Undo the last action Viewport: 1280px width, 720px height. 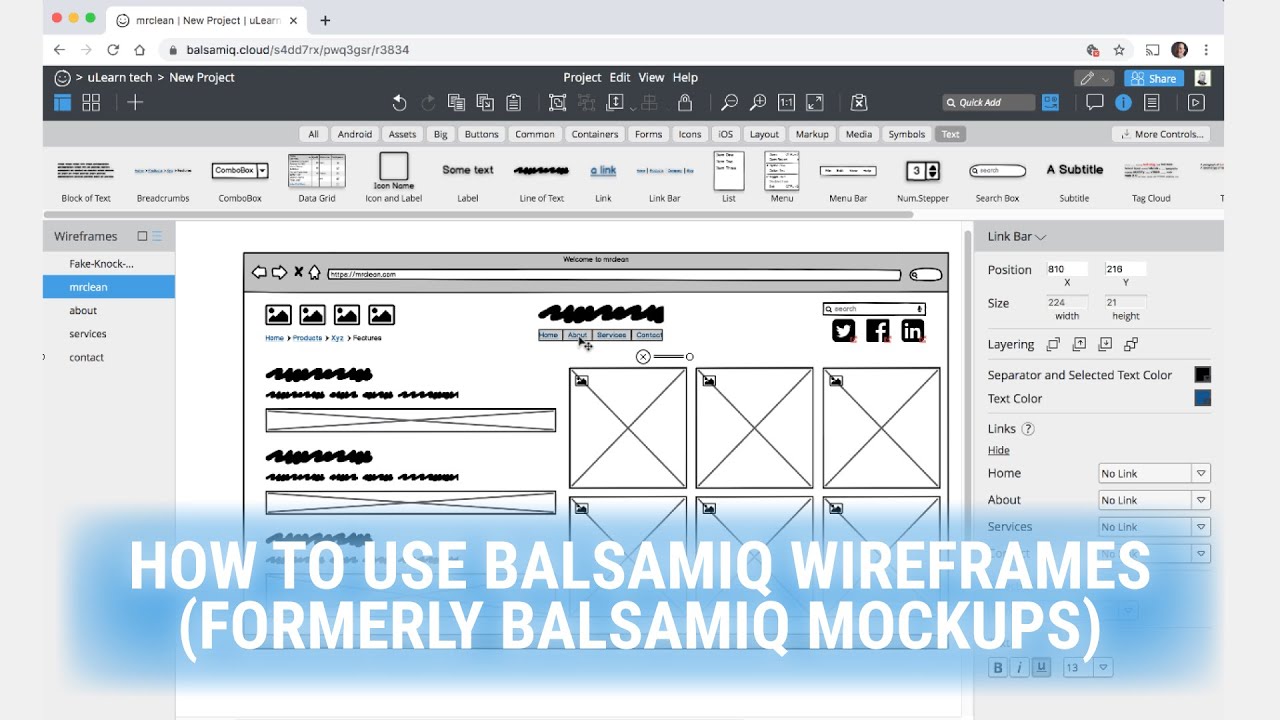[x=399, y=102]
